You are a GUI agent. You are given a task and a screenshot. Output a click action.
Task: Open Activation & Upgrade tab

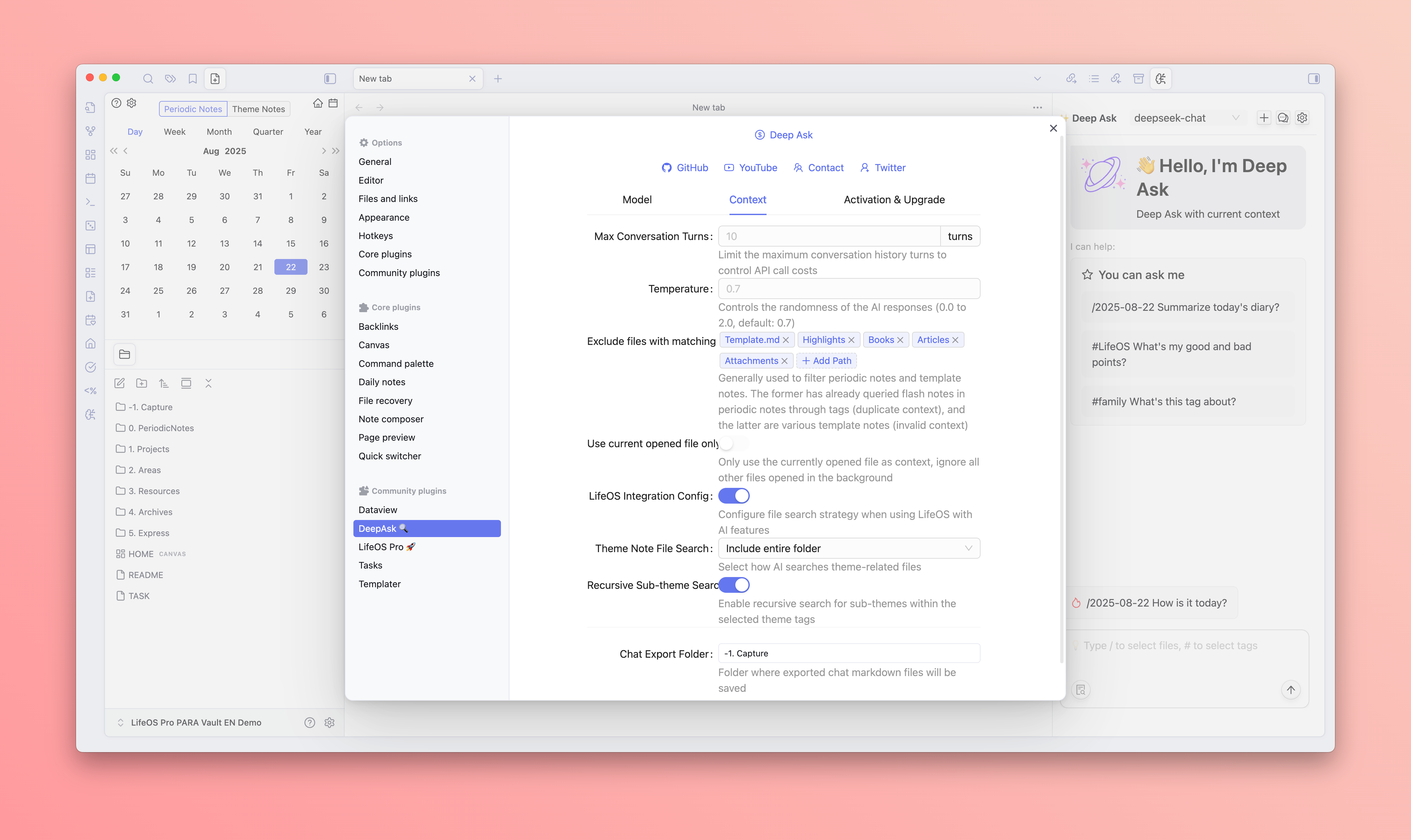click(894, 199)
